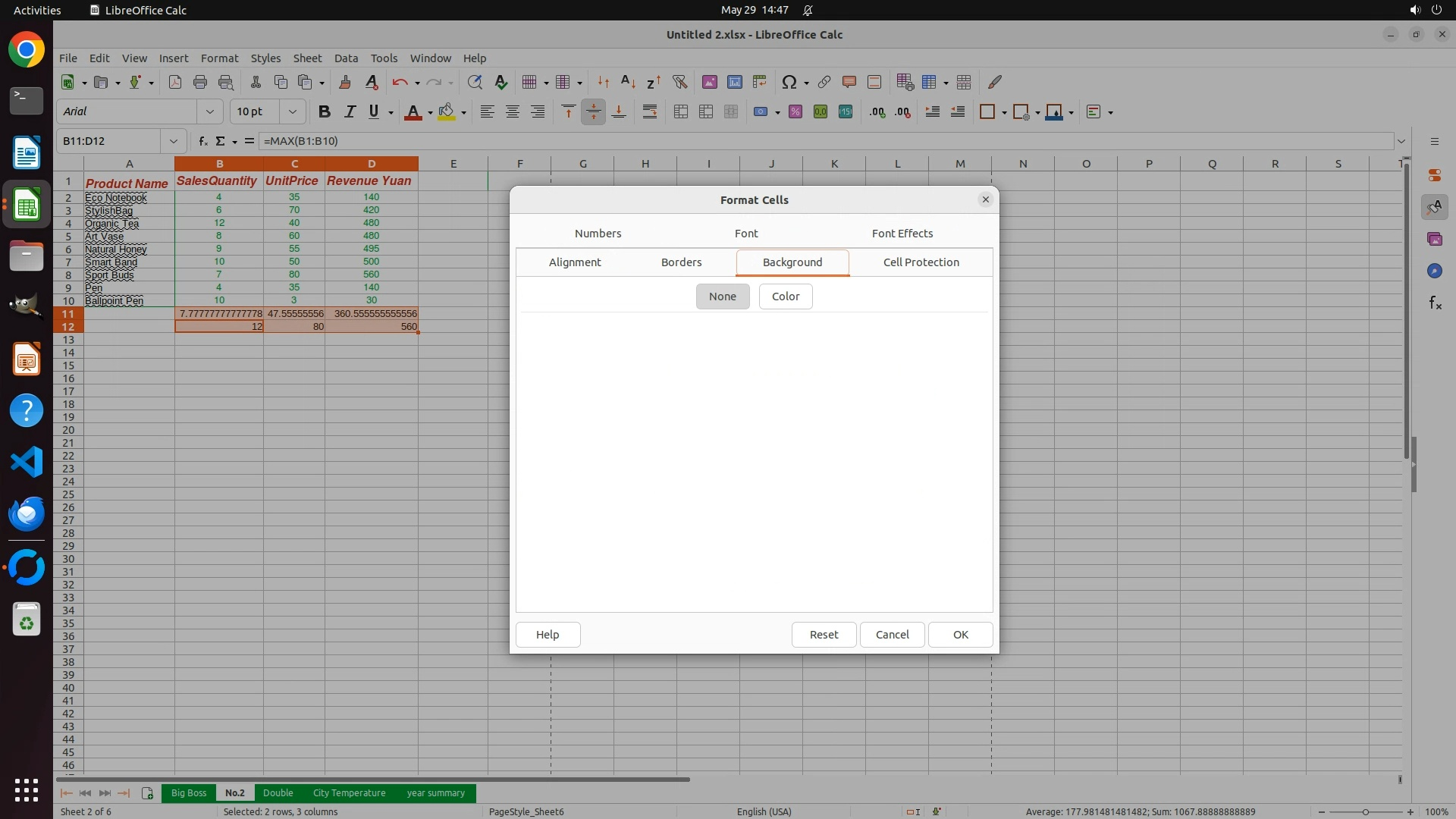The height and width of the screenshot is (819, 1456).
Task: Click the Reset button
Action: click(x=824, y=635)
